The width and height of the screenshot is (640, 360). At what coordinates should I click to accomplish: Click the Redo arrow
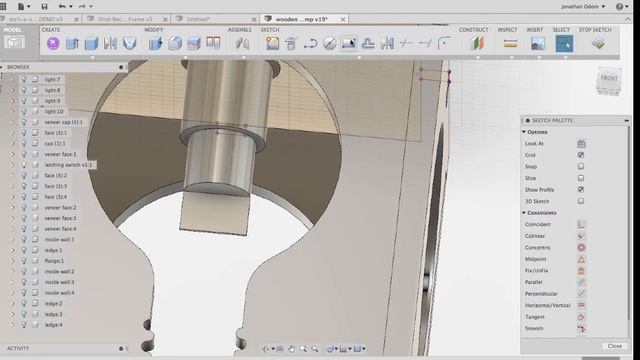[x=82, y=6]
